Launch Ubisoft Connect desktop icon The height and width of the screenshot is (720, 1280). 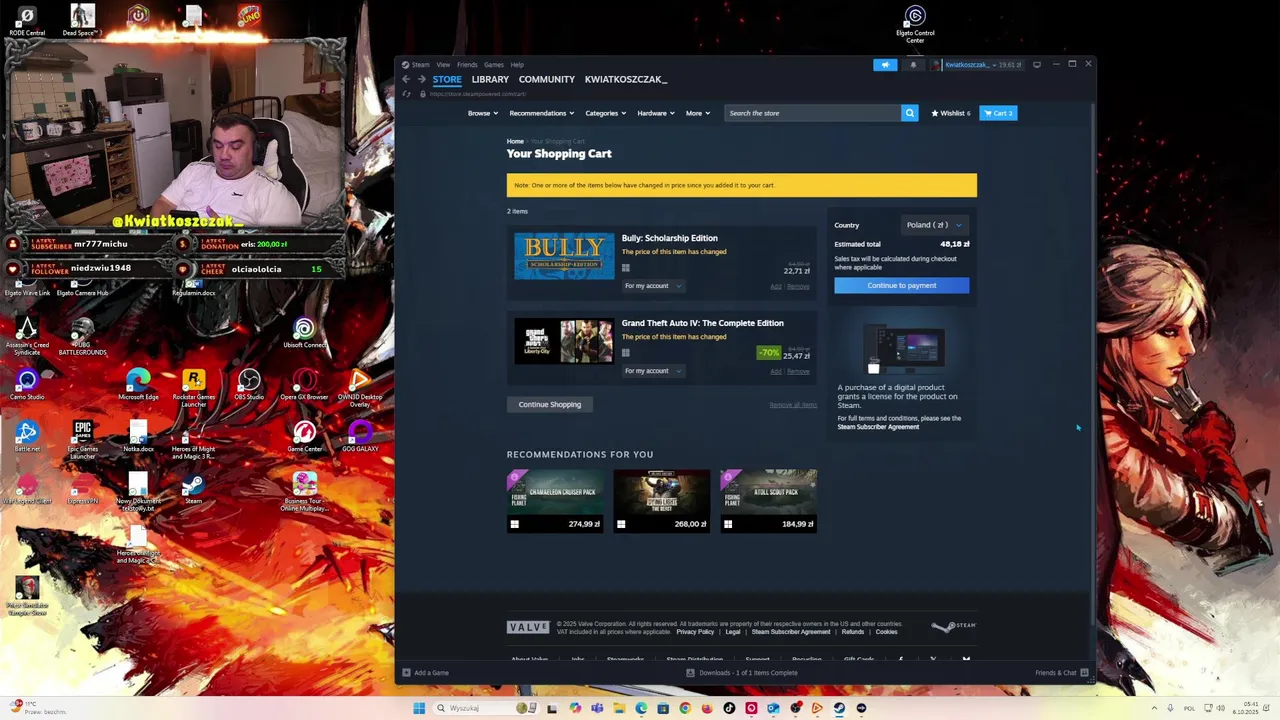pyautogui.click(x=304, y=334)
